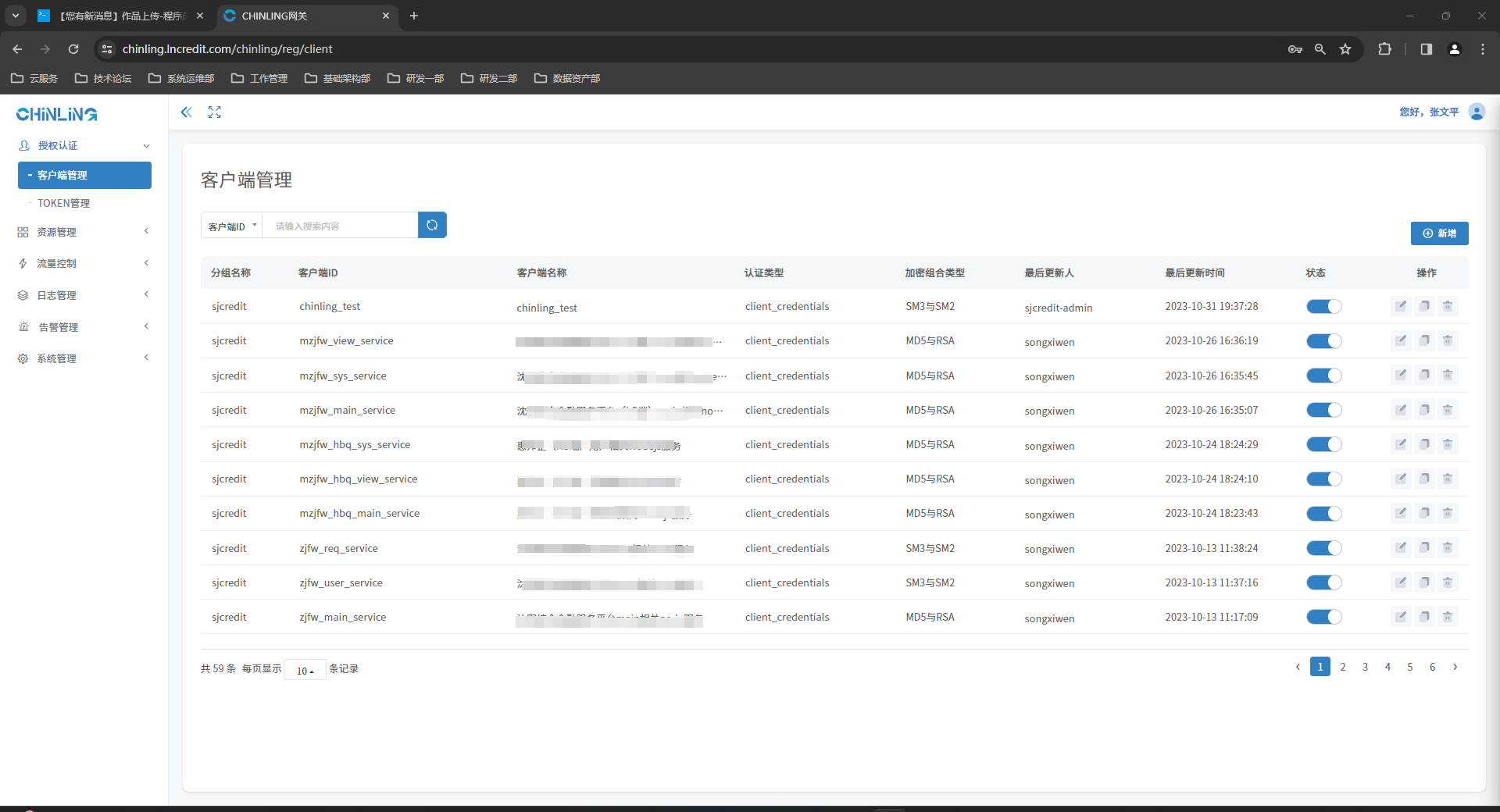Go to page 2 of results
Image resolution: width=1500 pixels, height=812 pixels.
pyautogui.click(x=1343, y=667)
